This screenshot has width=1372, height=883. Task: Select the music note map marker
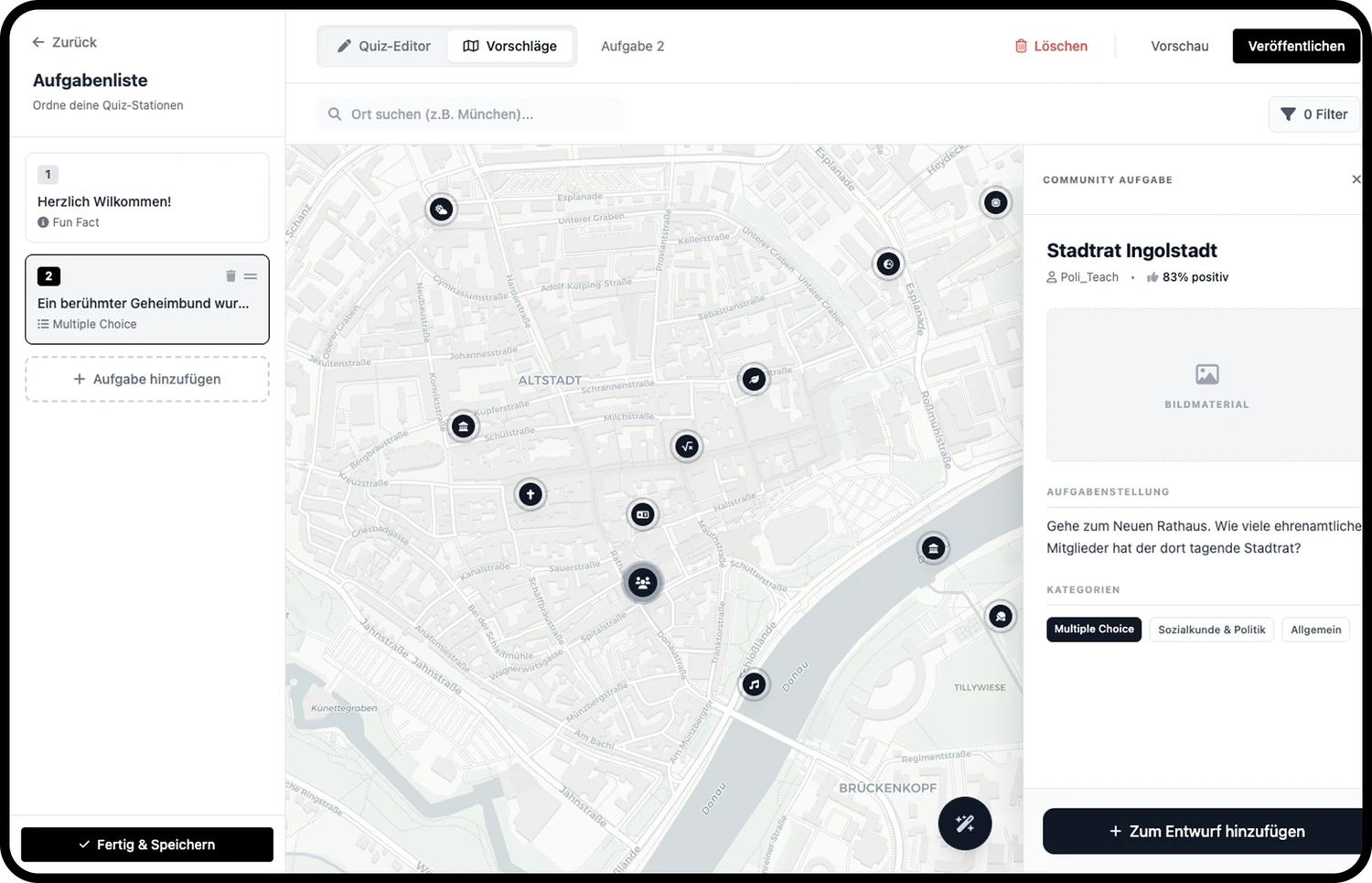coord(754,684)
